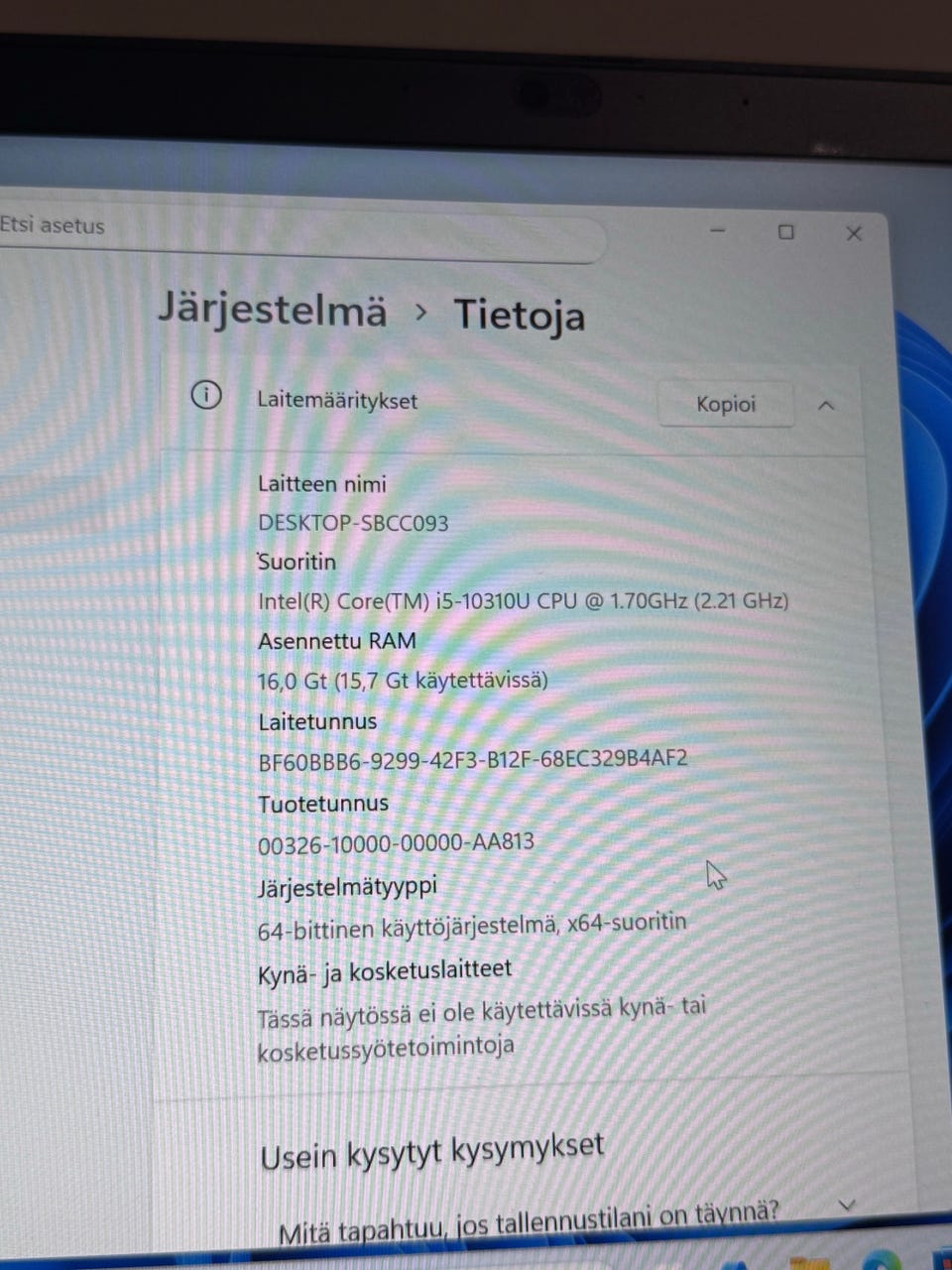952x1270 pixels.
Task: Select 64-bittinen käyttöjärjestelmä system type value
Action: coord(472,927)
